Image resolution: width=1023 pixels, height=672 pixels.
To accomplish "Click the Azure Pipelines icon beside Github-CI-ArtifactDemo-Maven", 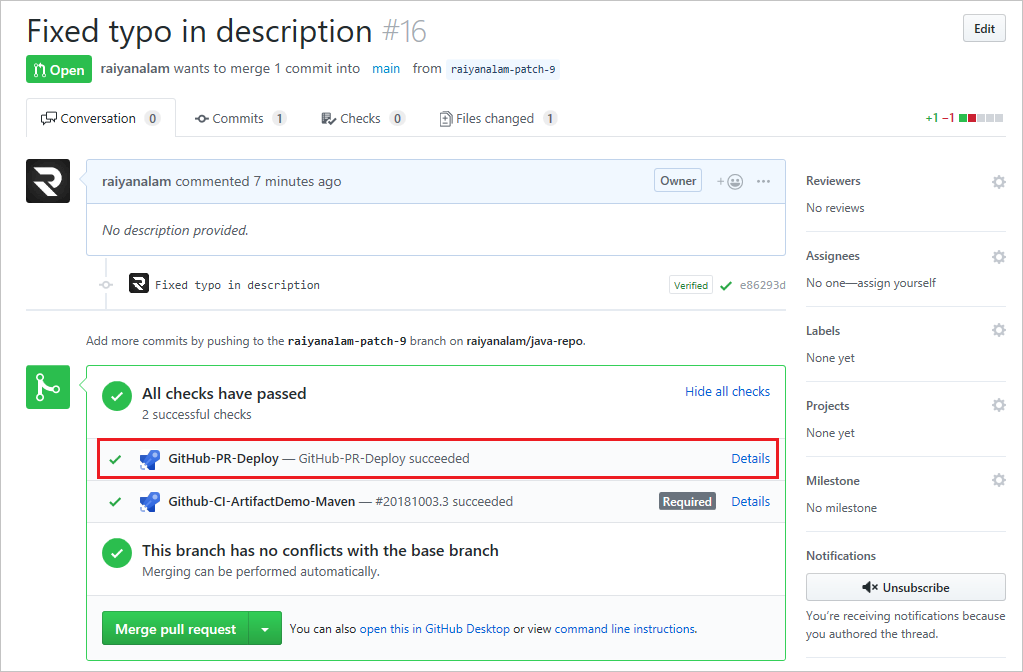I will click(150, 501).
